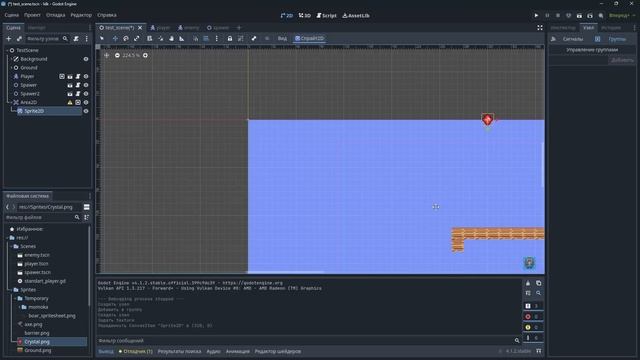The height and width of the screenshot is (360, 640).
Task: Select the Pan Mode hand tool
Action: tap(171, 38)
